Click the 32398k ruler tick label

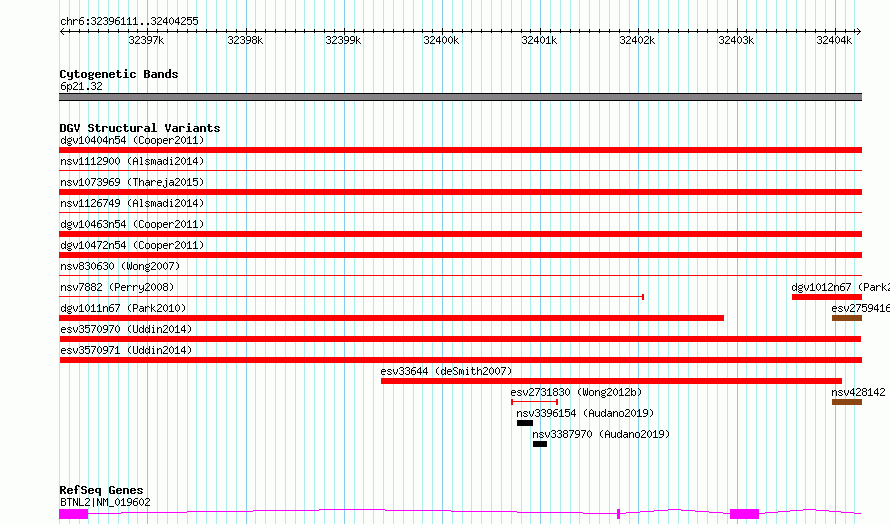tap(245, 40)
